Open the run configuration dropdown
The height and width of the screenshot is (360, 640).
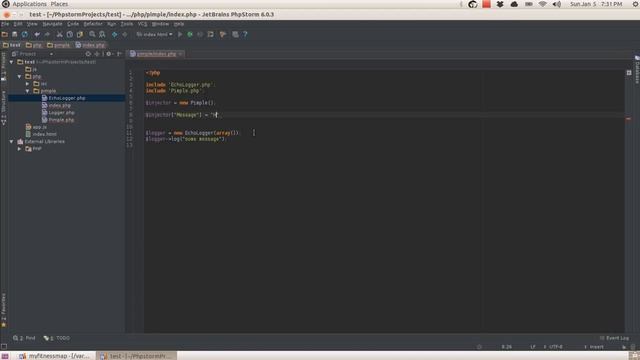click(154, 35)
